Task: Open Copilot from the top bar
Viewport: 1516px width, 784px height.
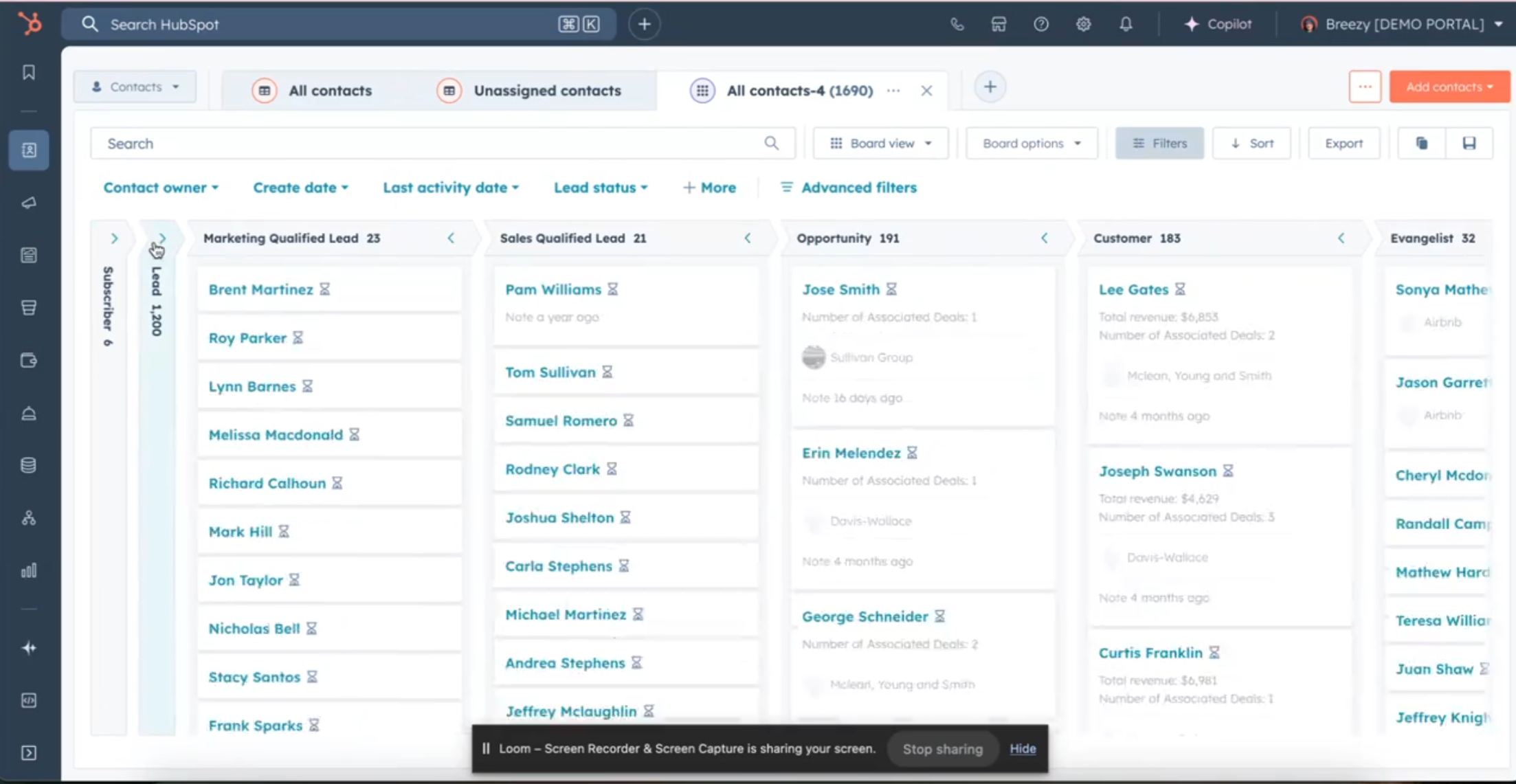Action: [x=1218, y=24]
